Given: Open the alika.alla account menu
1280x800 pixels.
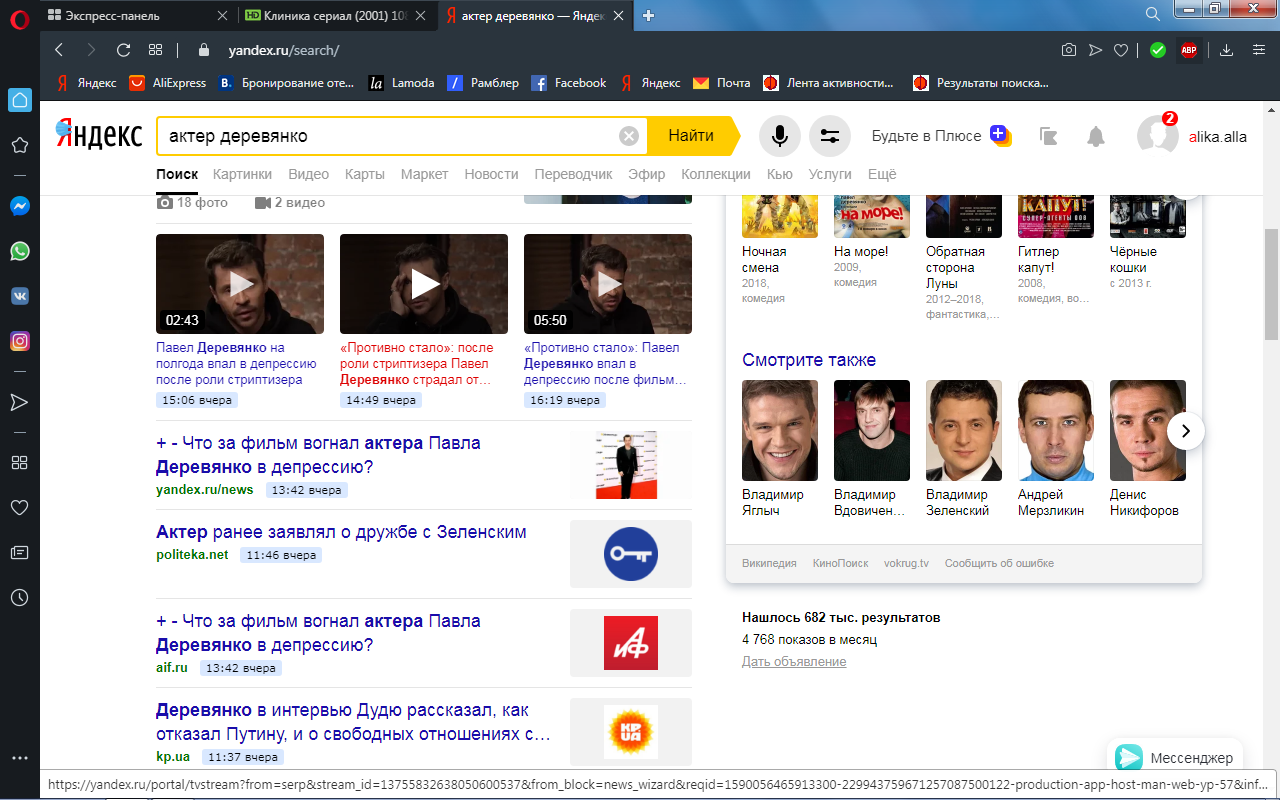Looking at the screenshot, I should [x=1217, y=137].
